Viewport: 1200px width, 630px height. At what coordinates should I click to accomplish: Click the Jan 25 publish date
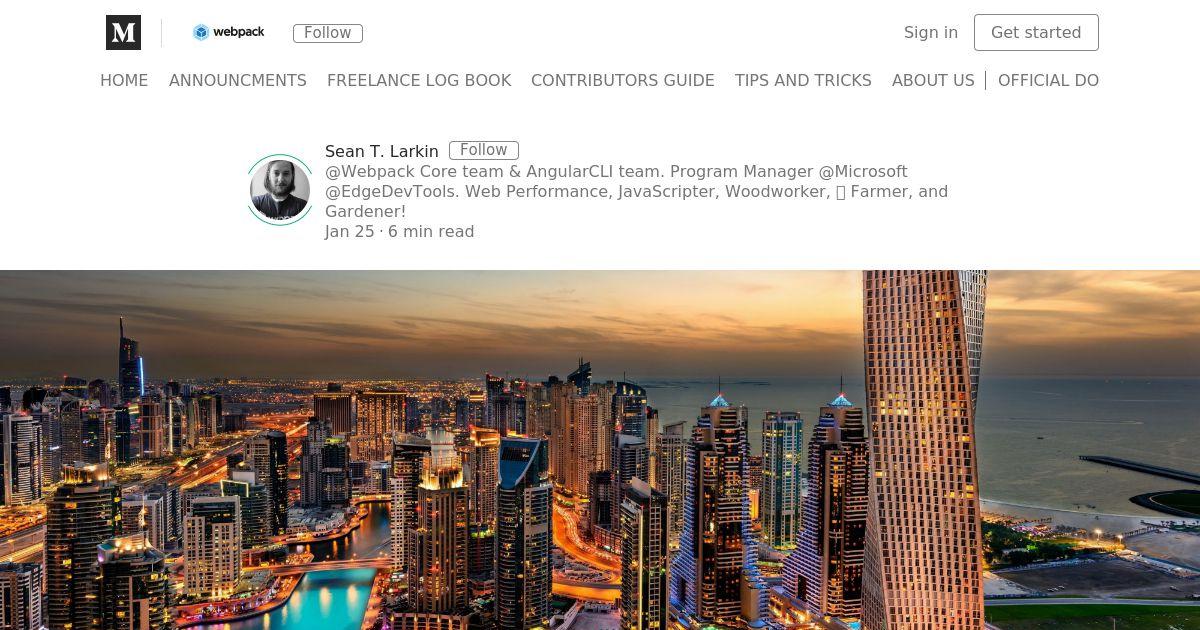[x=350, y=231]
